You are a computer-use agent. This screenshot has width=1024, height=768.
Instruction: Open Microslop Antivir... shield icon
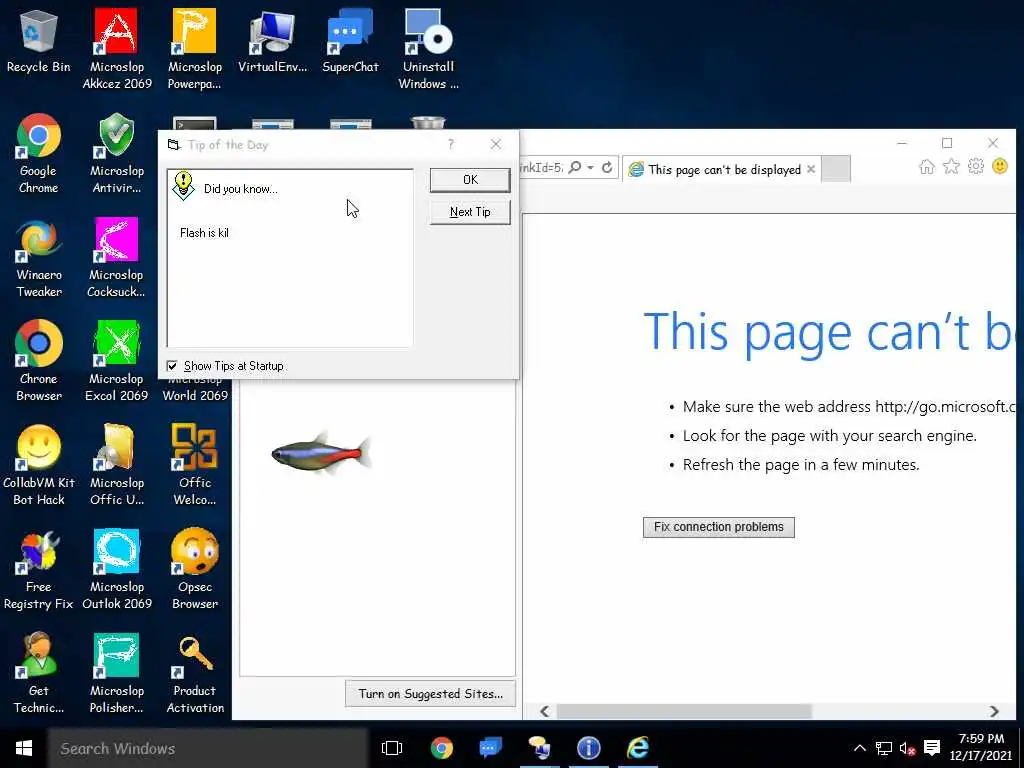(x=116, y=153)
